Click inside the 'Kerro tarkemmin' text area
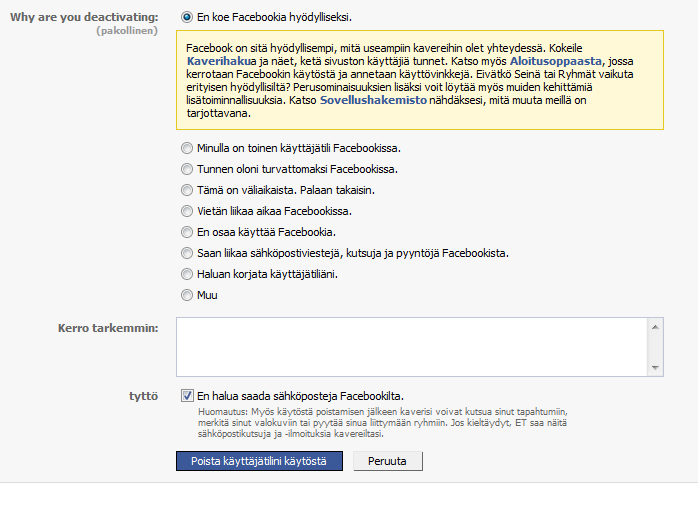 pyautogui.click(x=410, y=346)
